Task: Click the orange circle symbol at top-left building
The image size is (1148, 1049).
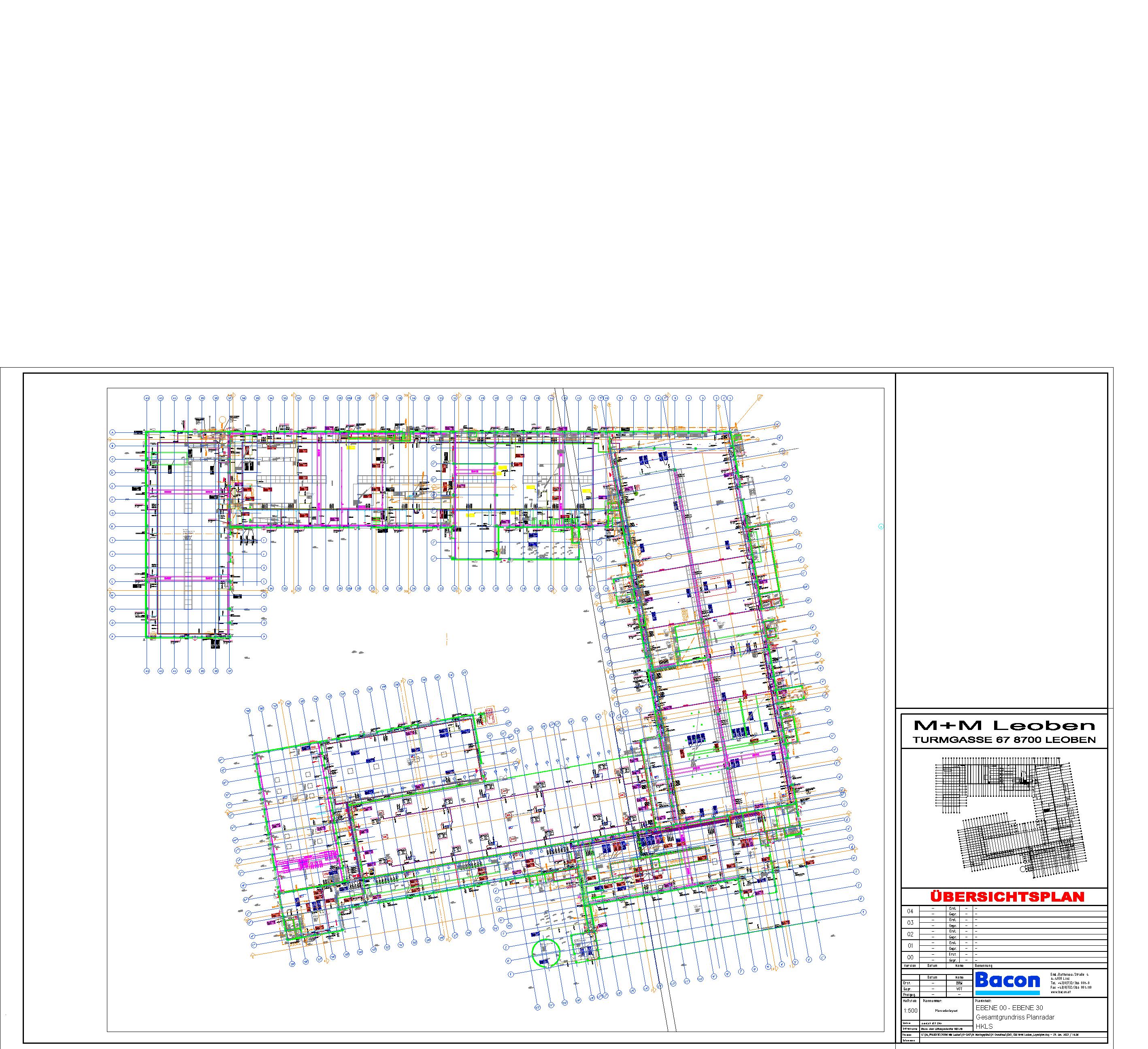Action: click(x=223, y=420)
